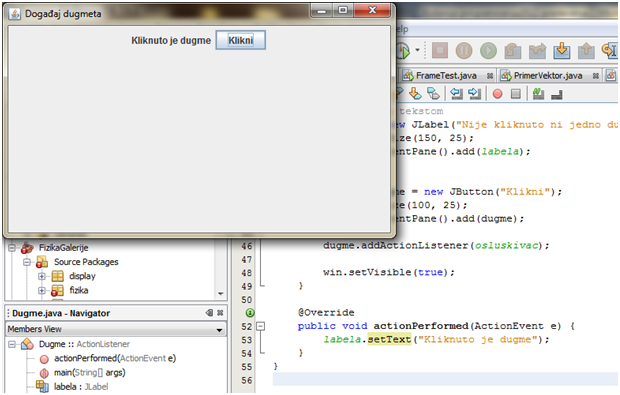Select actionPerformed(ActionEvent e) in Navigator

[115, 359]
